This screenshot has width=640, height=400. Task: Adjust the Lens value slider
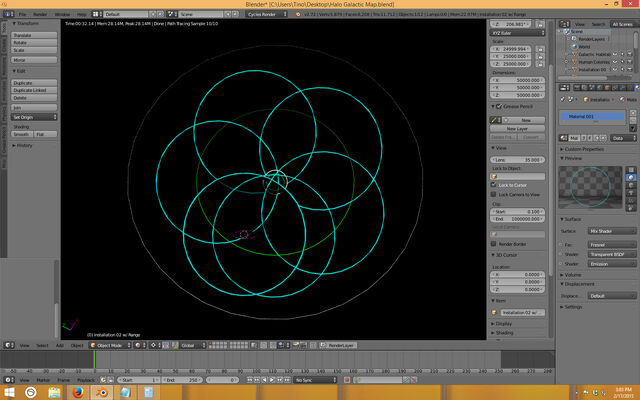[517, 160]
